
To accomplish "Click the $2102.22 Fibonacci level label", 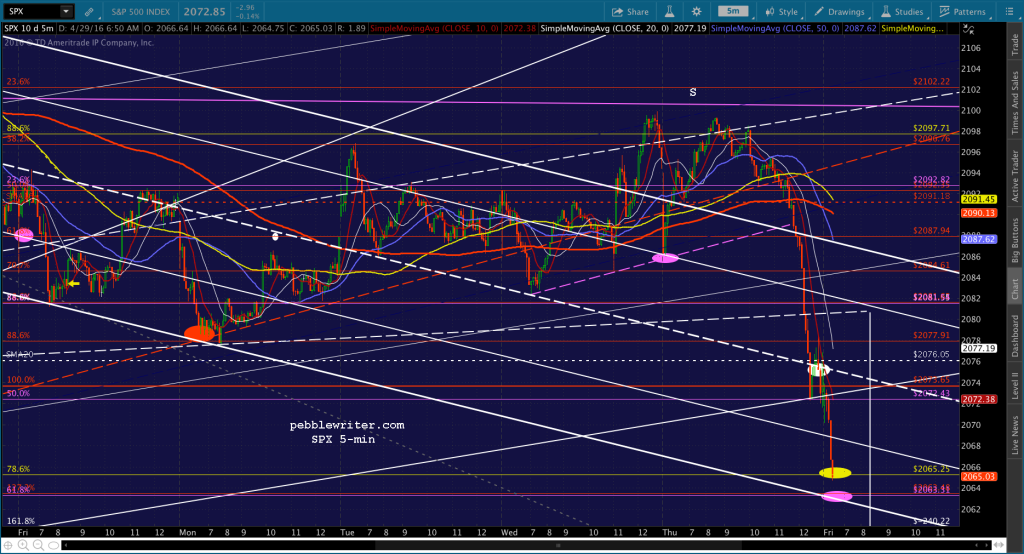I will 932,82.
